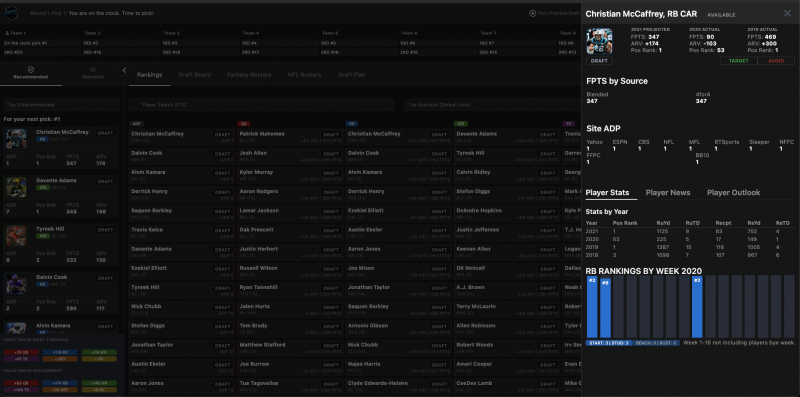Open the NFL Rosters tab
This screenshot has width=800, height=397.
[x=304, y=75]
